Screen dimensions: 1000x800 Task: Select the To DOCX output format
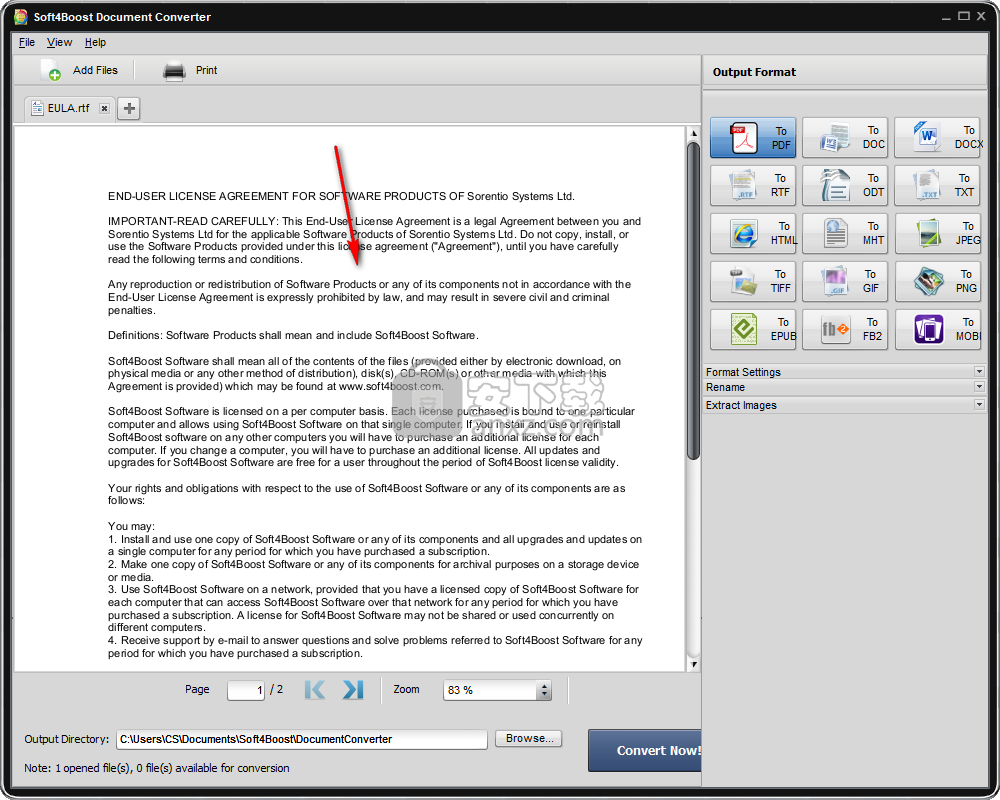point(938,137)
